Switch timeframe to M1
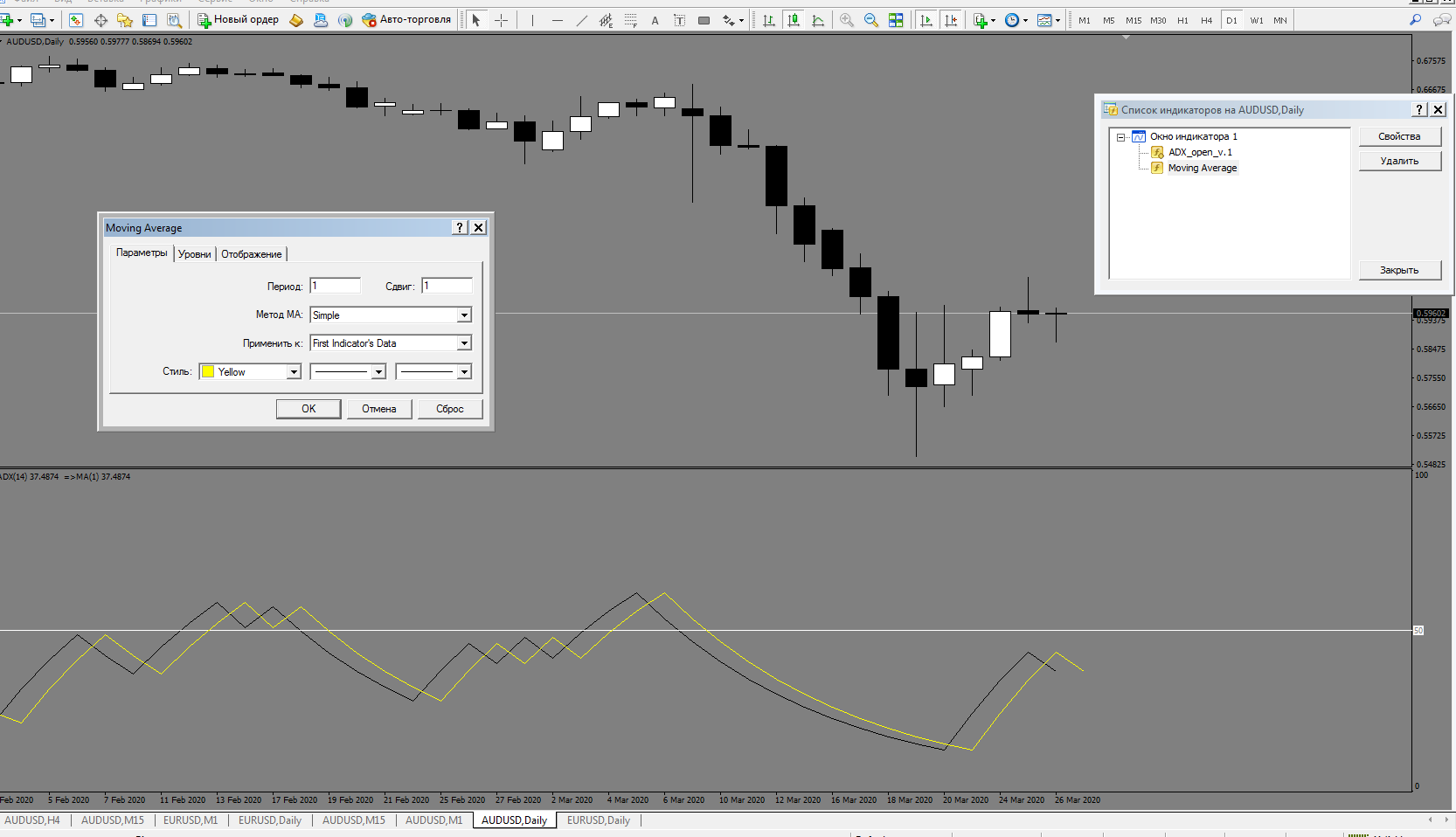 point(1085,20)
